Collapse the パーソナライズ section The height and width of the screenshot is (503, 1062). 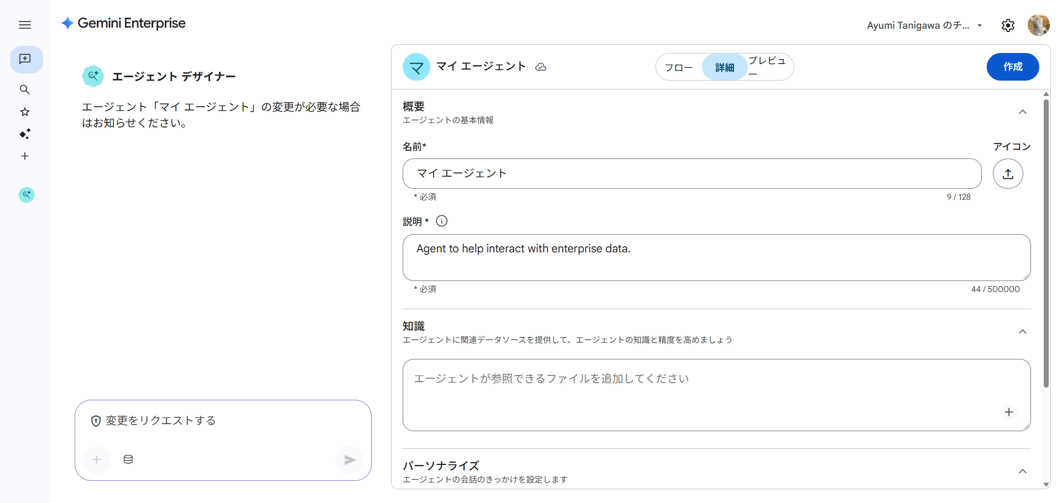point(1022,471)
